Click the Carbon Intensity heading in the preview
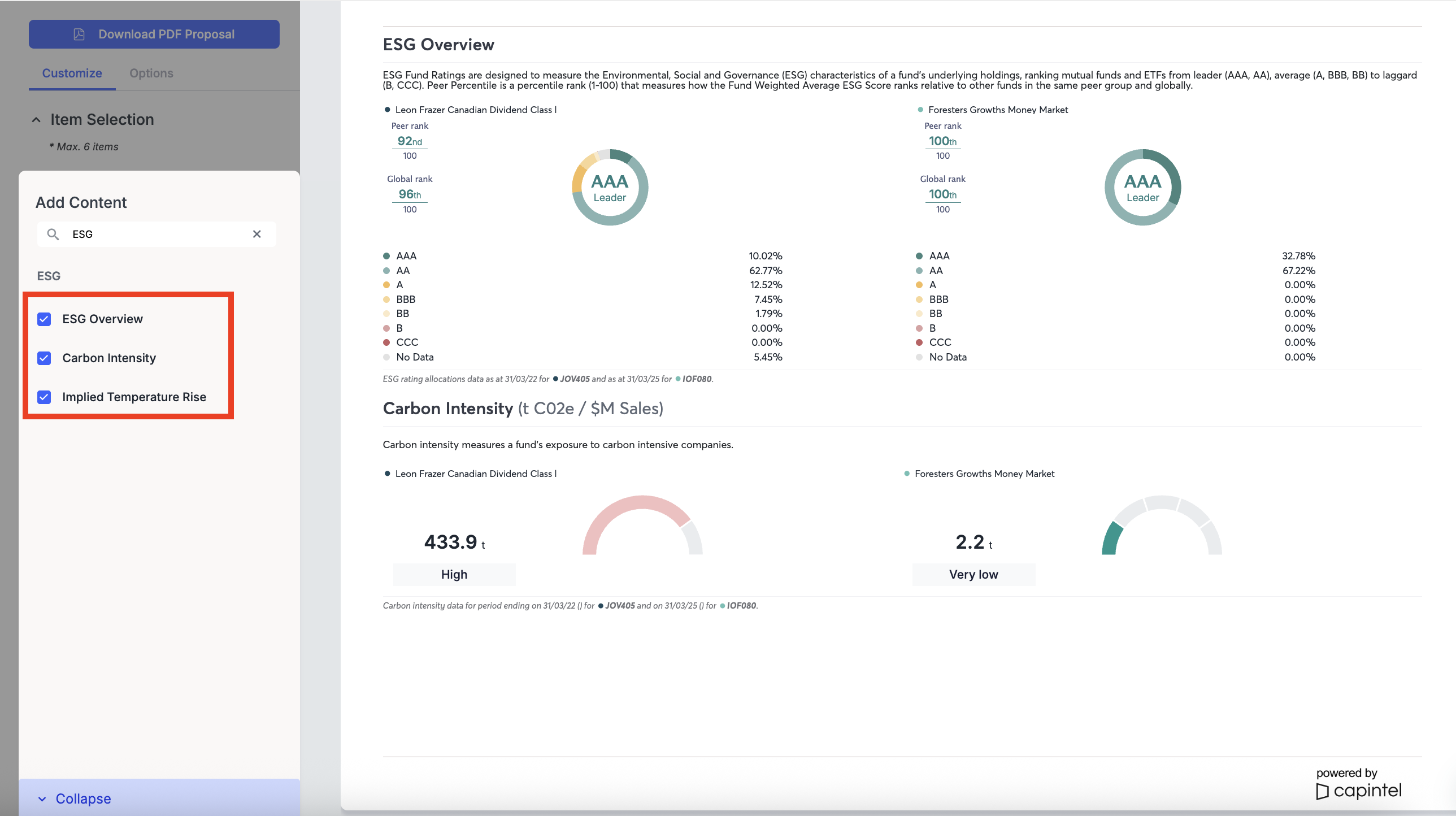 click(x=523, y=409)
